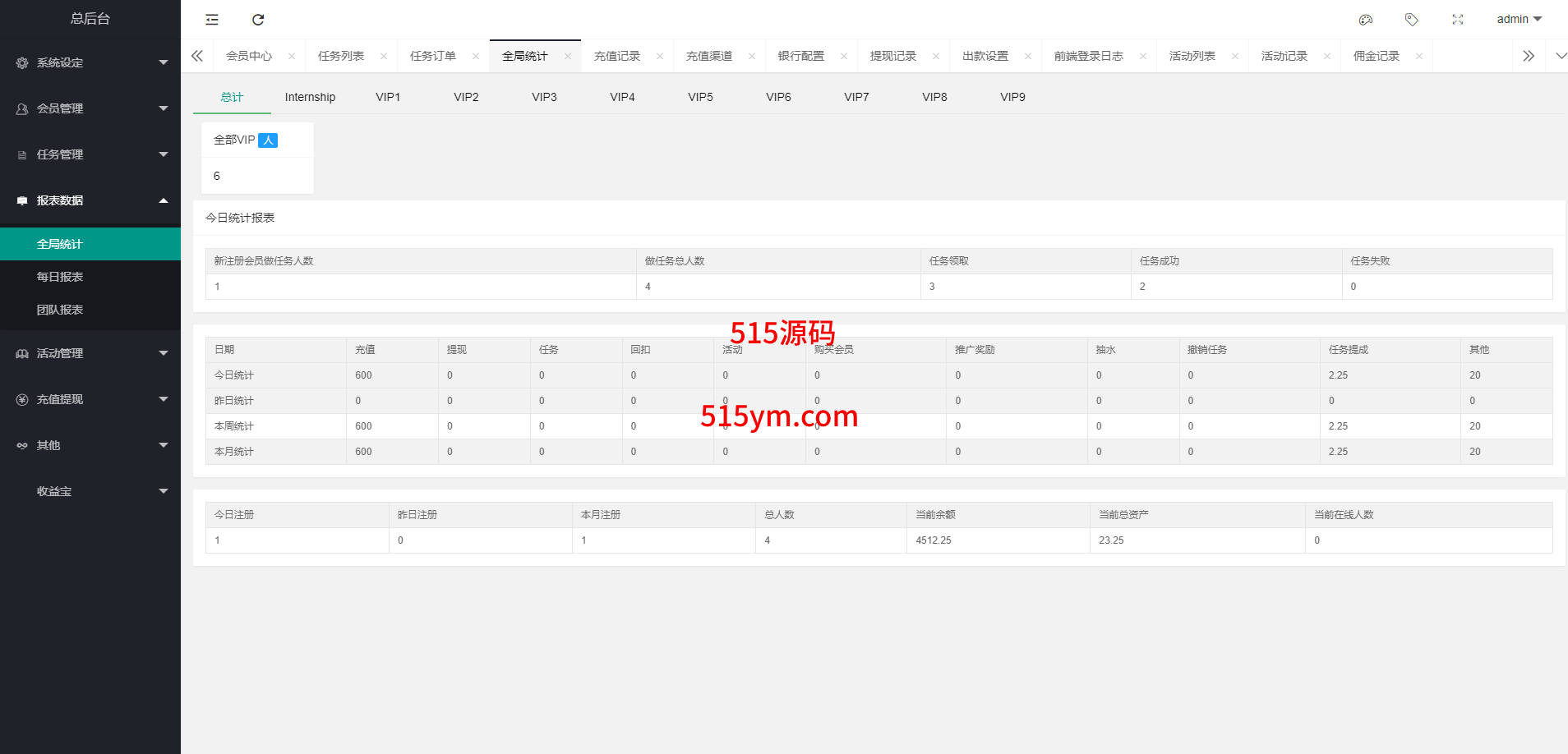Open 团队报表 in the sidebar
This screenshot has width=1568, height=754.
pos(60,310)
